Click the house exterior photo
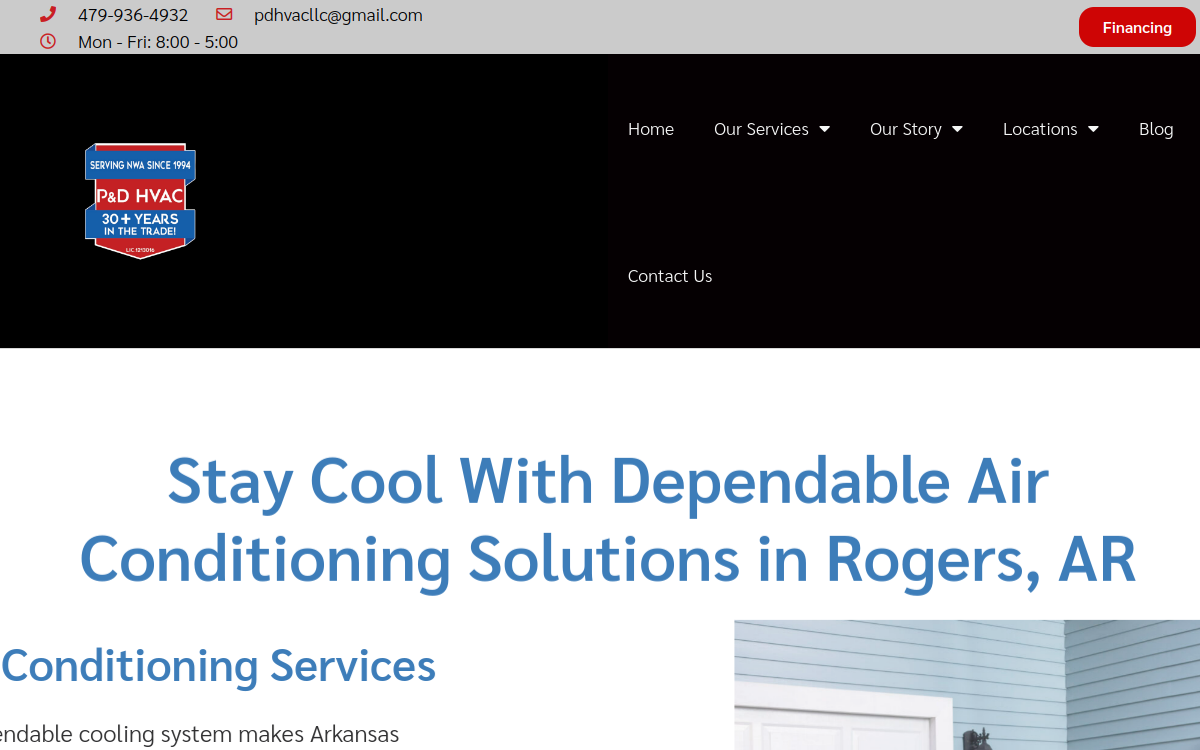The height and width of the screenshot is (750, 1200). (967, 685)
